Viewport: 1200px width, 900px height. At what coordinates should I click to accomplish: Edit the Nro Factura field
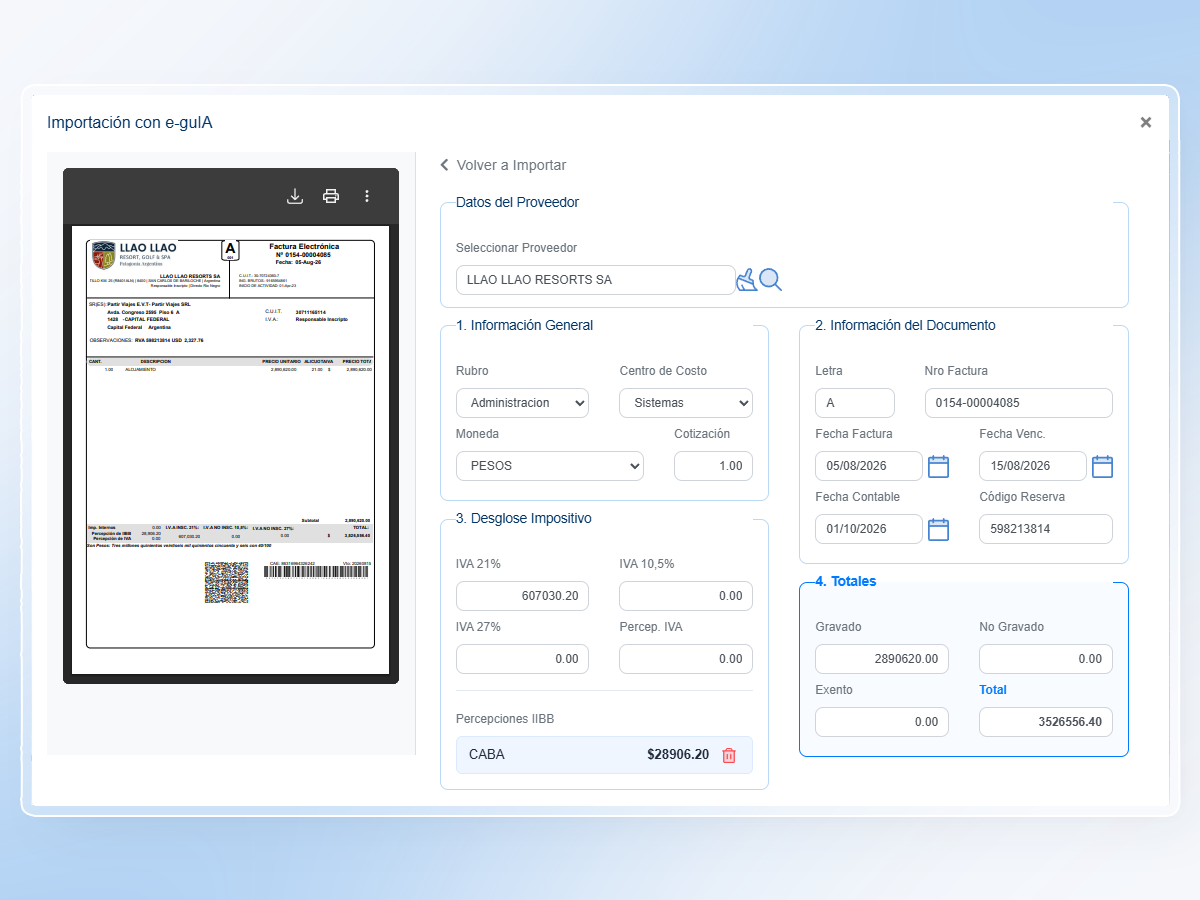(1019, 403)
